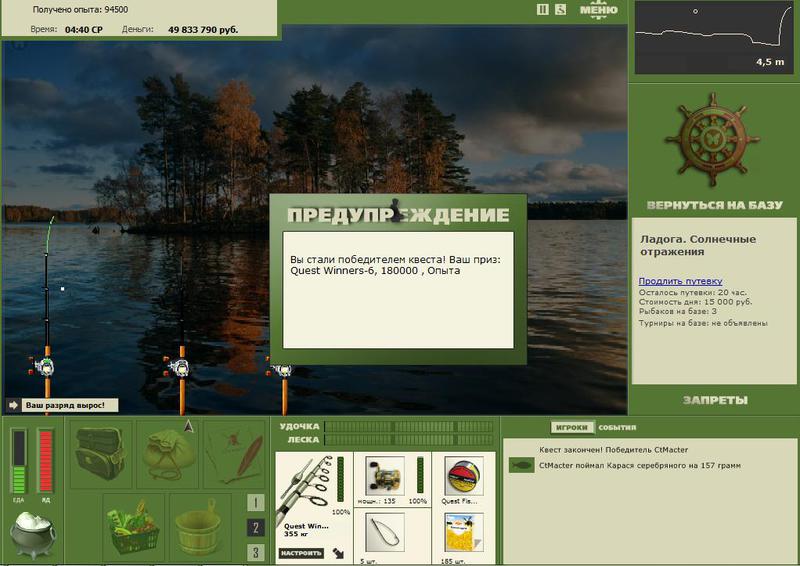Click the ЛЕСКА tension bar
The image size is (800, 566).
click(x=409, y=439)
